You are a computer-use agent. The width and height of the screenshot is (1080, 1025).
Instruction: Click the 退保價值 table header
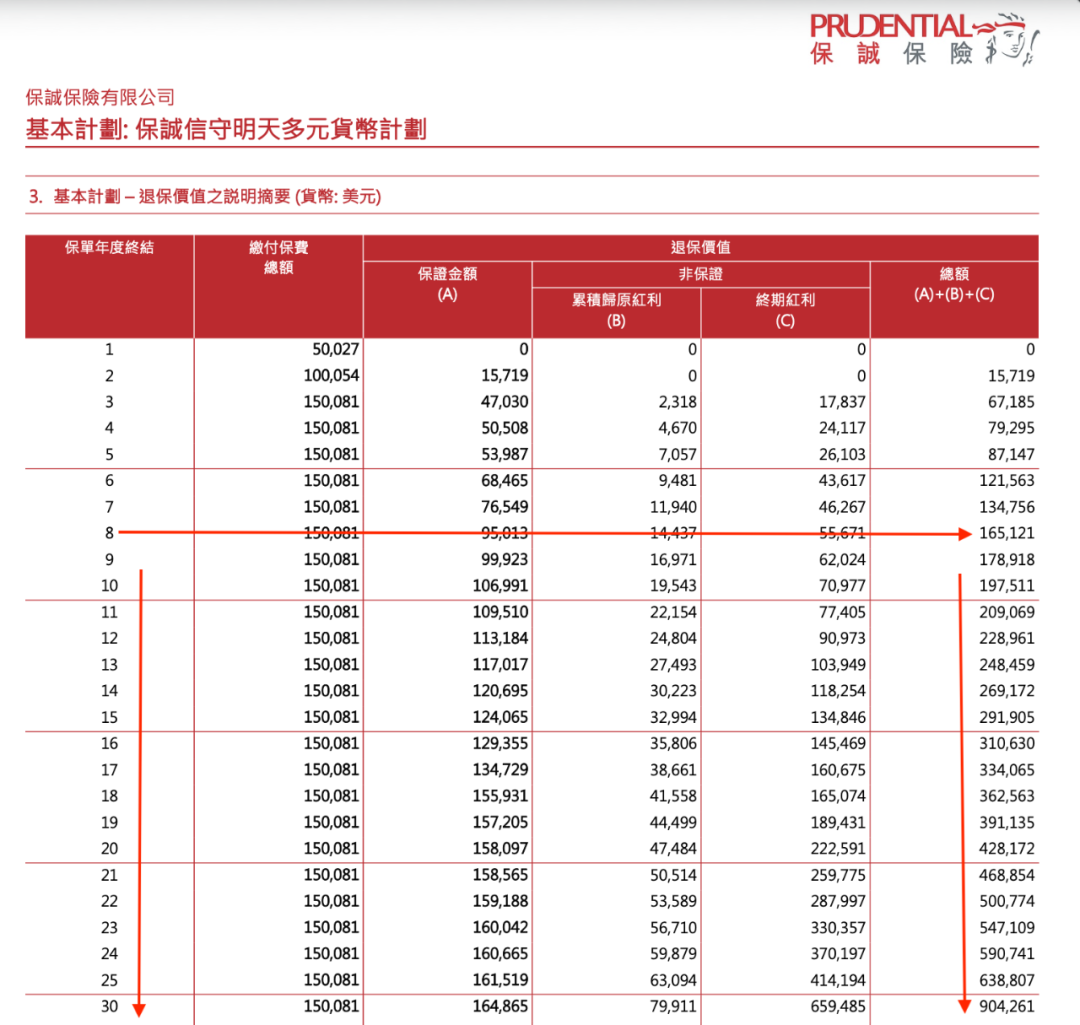(700, 248)
